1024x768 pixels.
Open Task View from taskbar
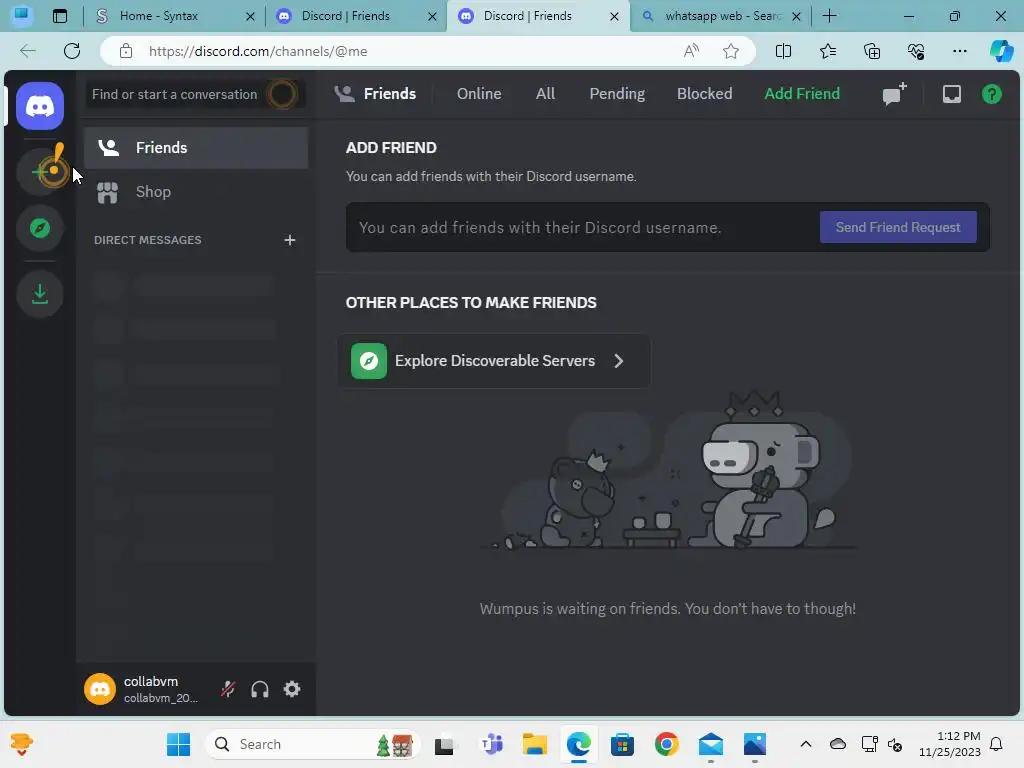click(x=445, y=744)
